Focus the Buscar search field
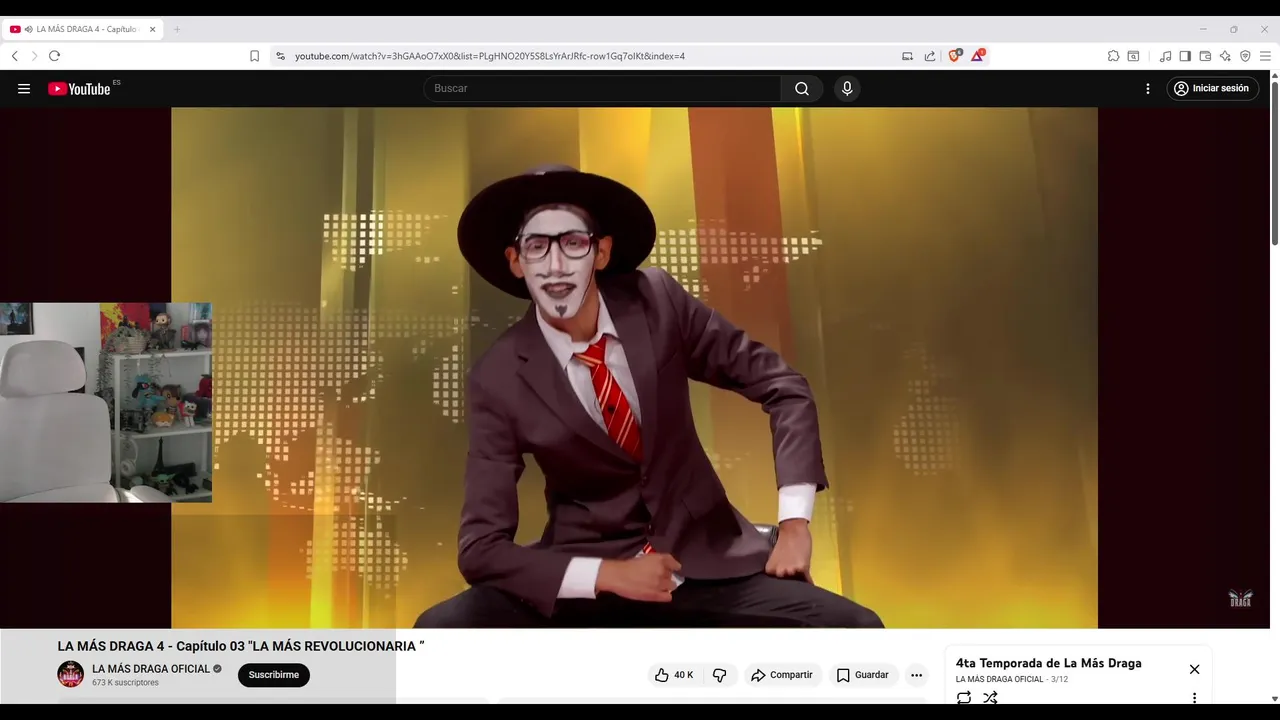1280x720 pixels. click(603, 88)
